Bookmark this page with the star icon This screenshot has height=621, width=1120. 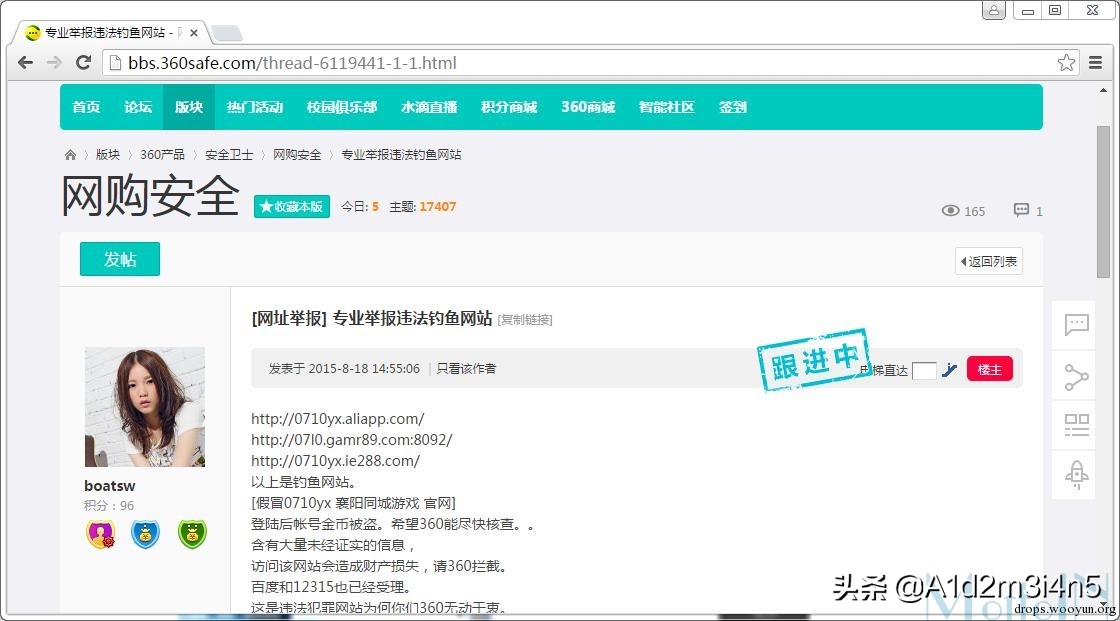pyautogui.click(x=1066, y=63)
